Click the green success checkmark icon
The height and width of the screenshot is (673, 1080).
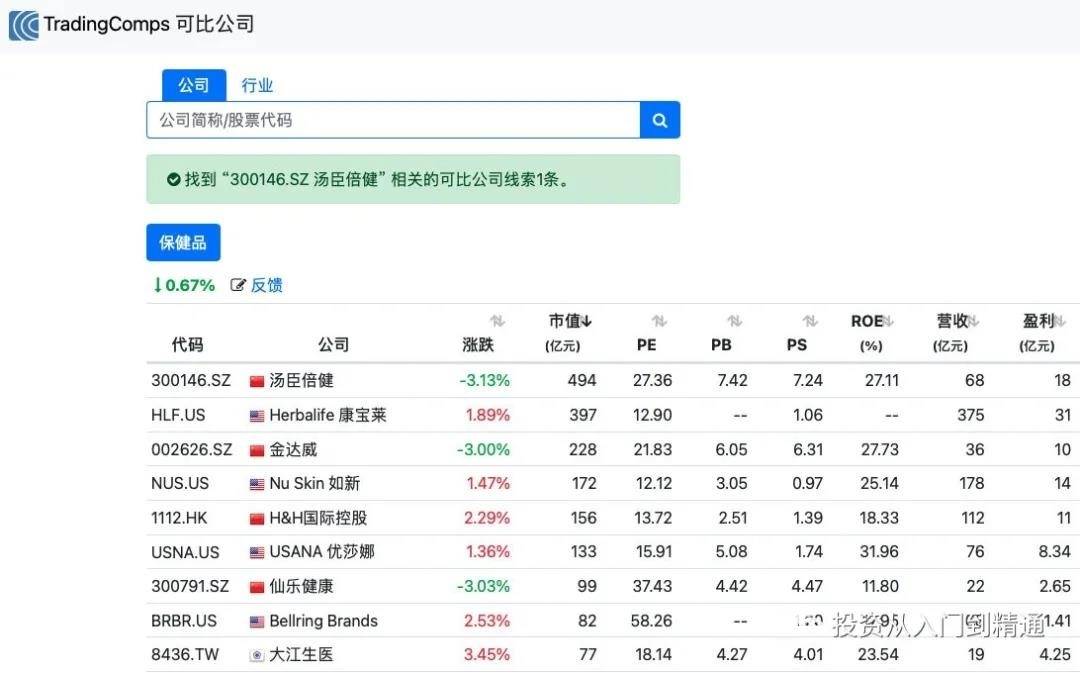(x=173, y=180)
